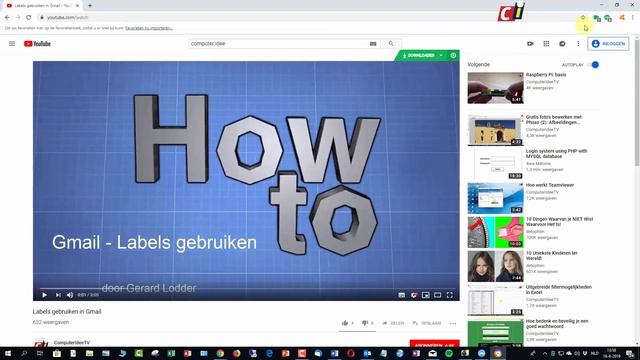Click the green DOWNLOADEN button
640x360 pixels.
(418, 56)
